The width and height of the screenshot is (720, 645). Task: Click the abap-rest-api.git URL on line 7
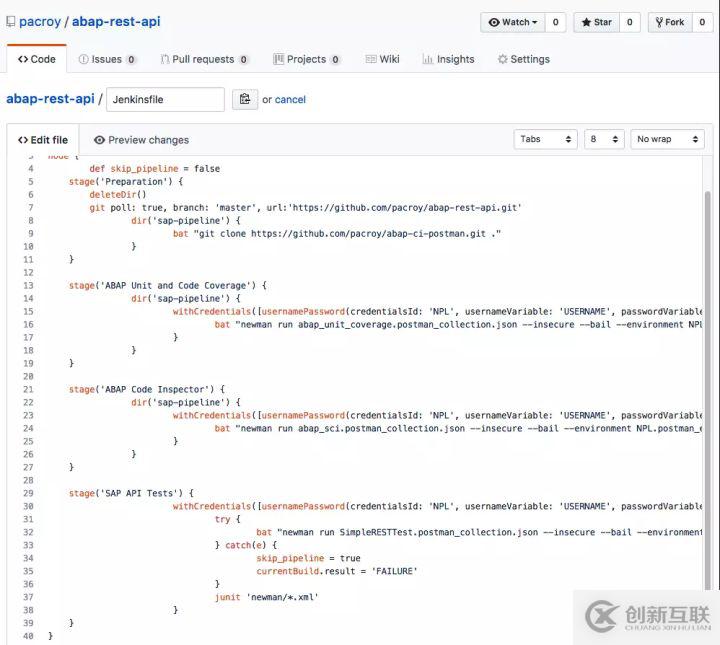pyautogui.click(x=407, y=208)
